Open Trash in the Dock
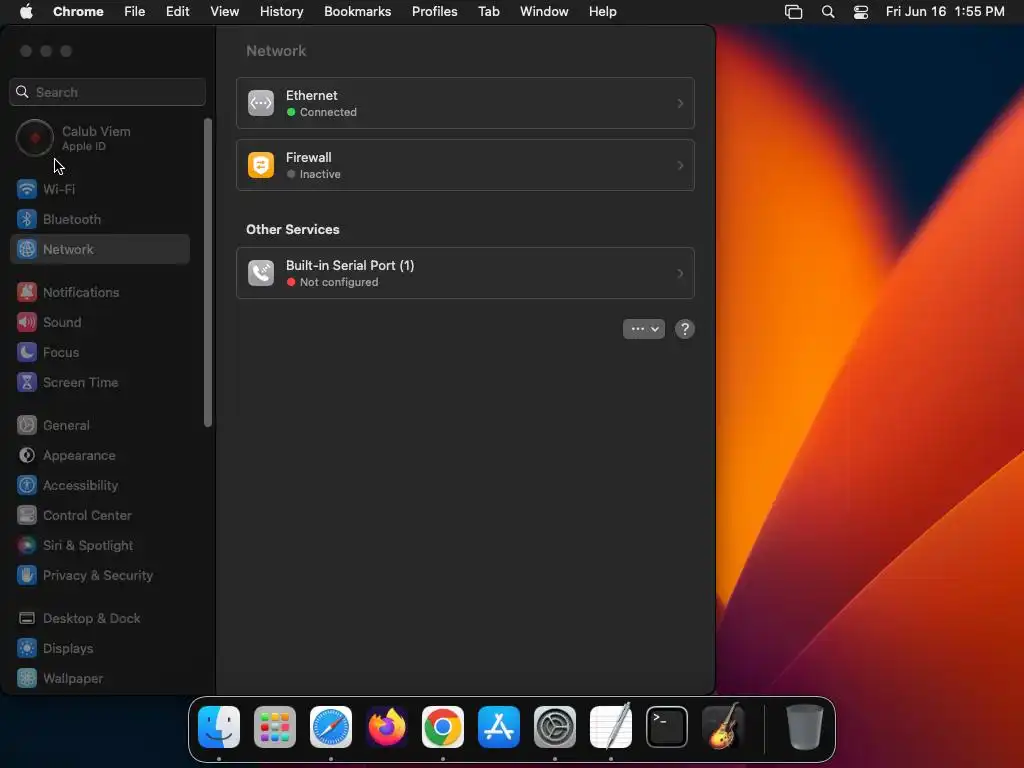The height and width of the screenshot is (768, 1024). 804,727
